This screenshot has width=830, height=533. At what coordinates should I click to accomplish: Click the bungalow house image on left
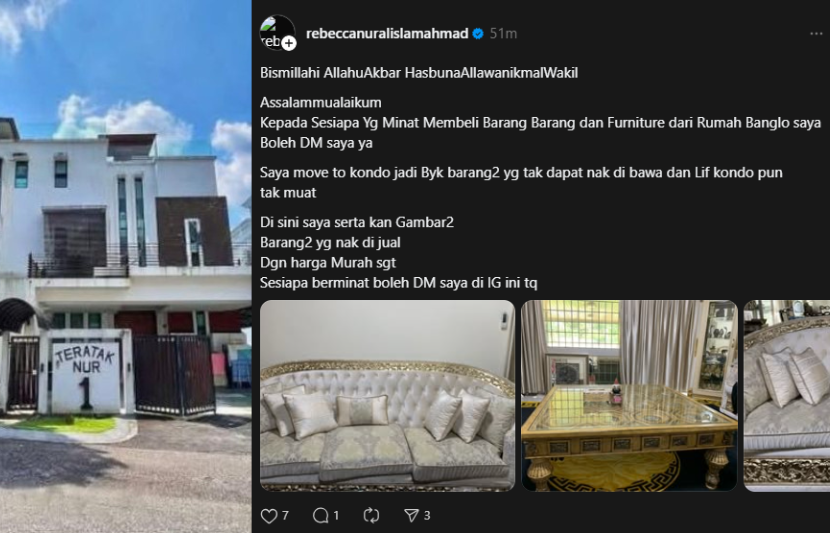pos(125,266)
